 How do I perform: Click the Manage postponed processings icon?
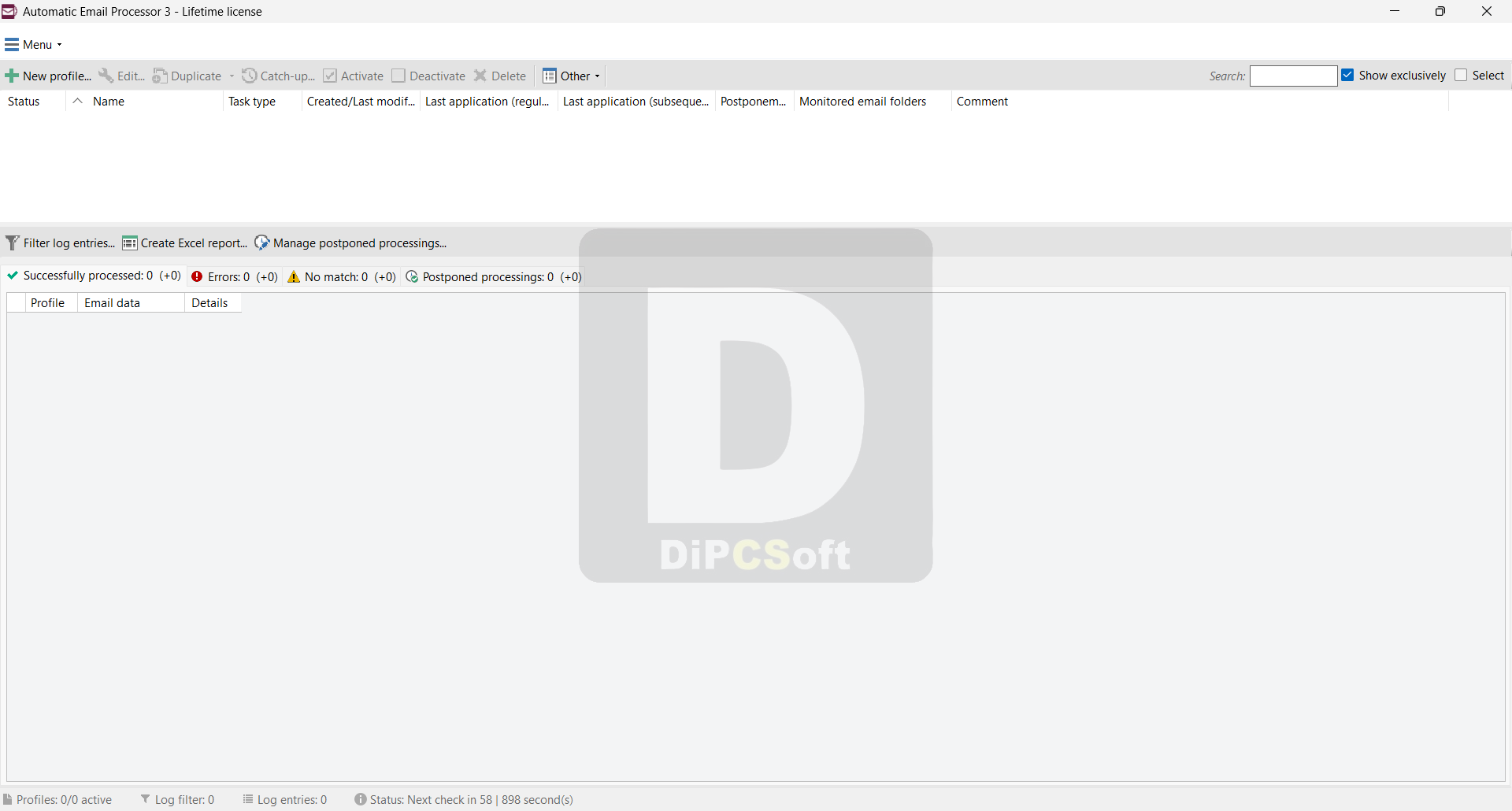coord(262,243)
